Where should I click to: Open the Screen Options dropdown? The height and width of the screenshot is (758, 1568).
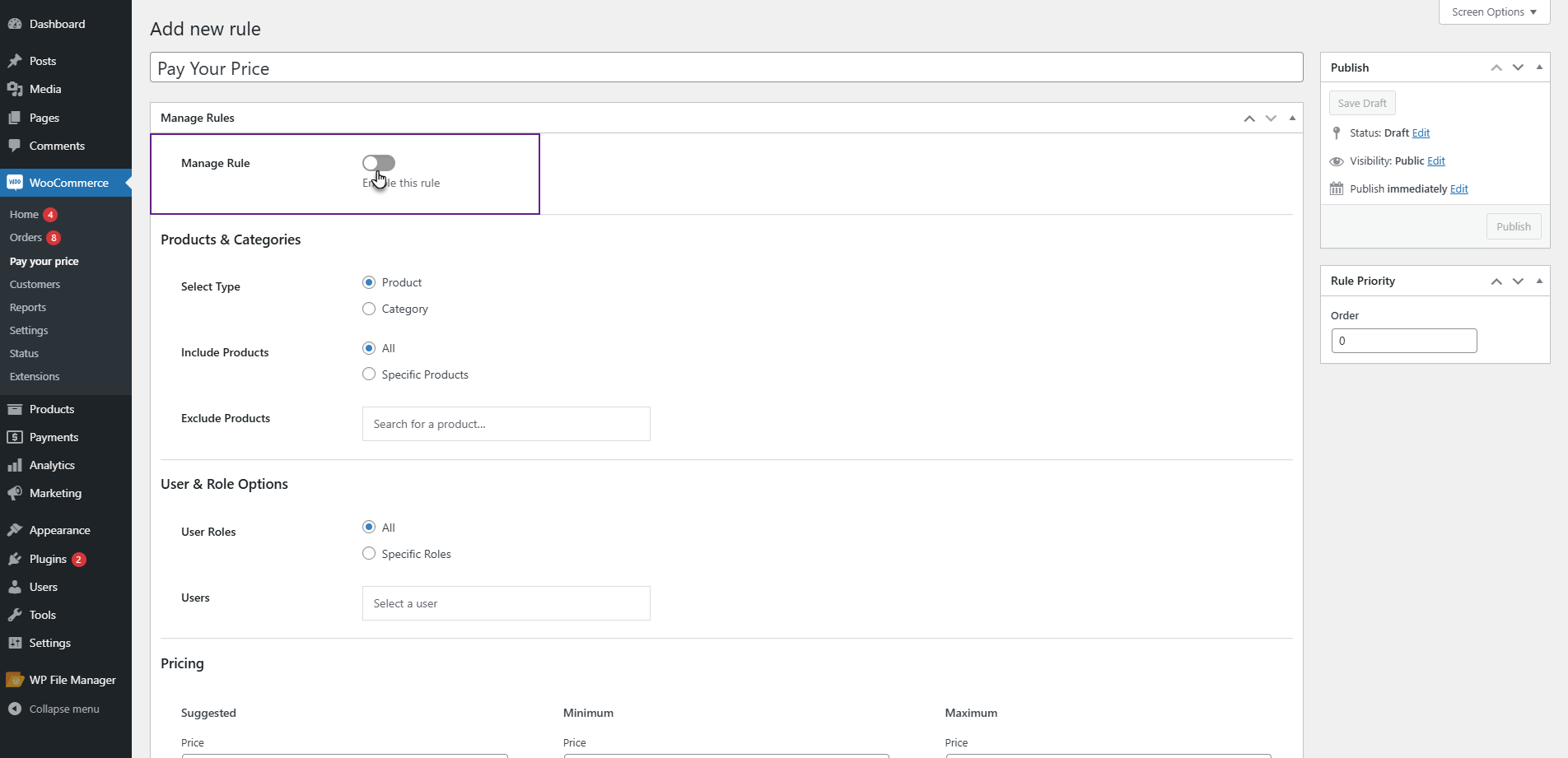pos(1494,12)
